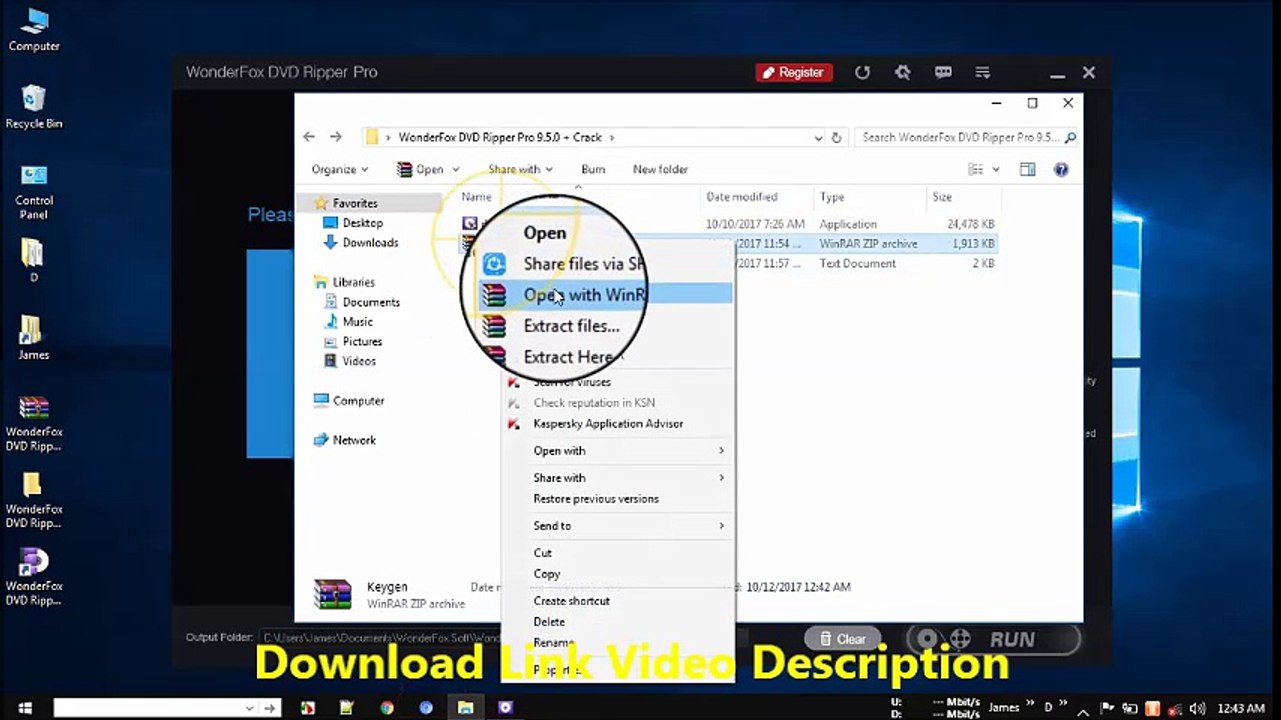Click the Register button

(793, 73)
